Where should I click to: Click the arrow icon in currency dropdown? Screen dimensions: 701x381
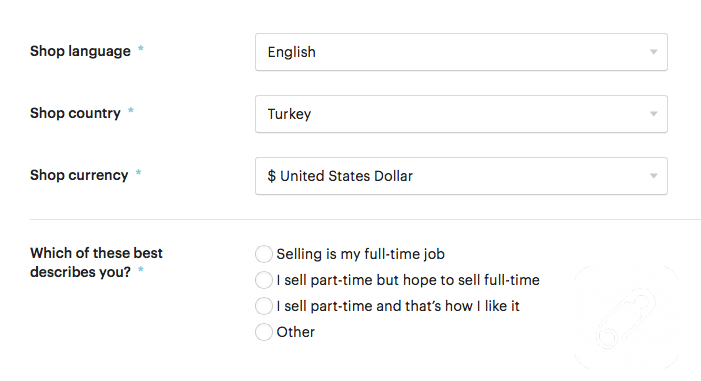tap(654, 176)
